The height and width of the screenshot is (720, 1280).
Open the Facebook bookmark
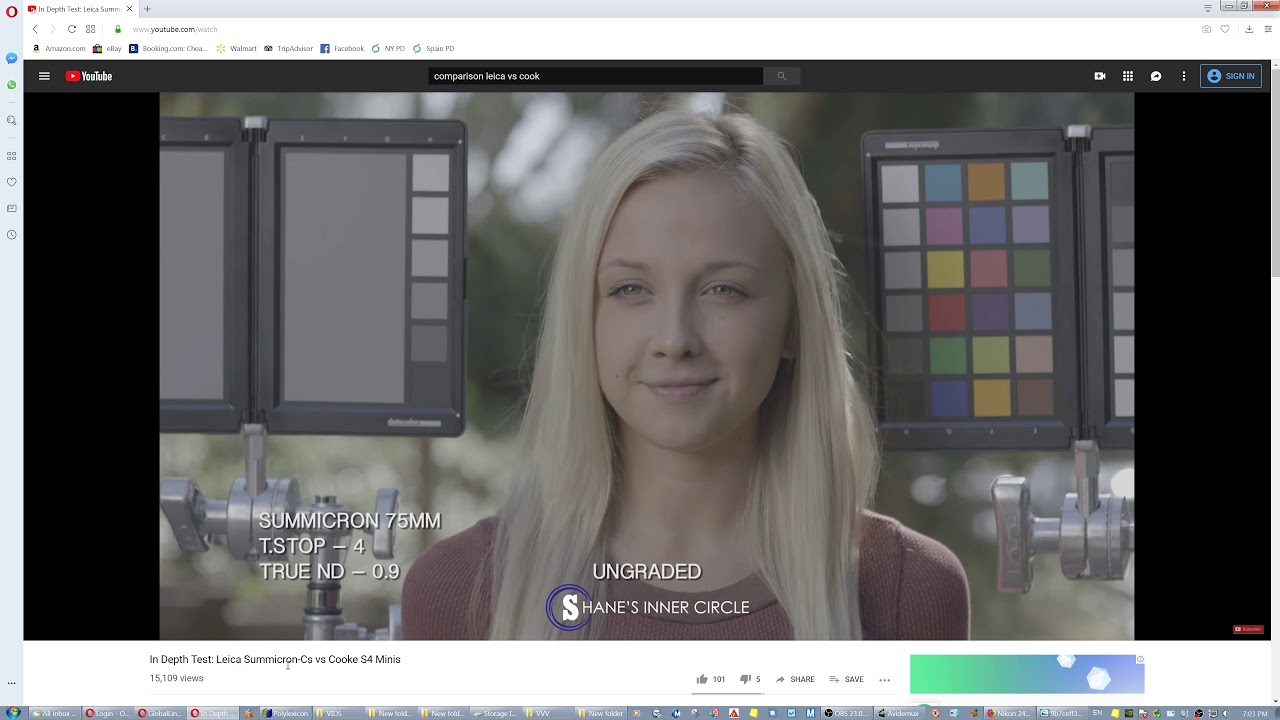(342, 48)
